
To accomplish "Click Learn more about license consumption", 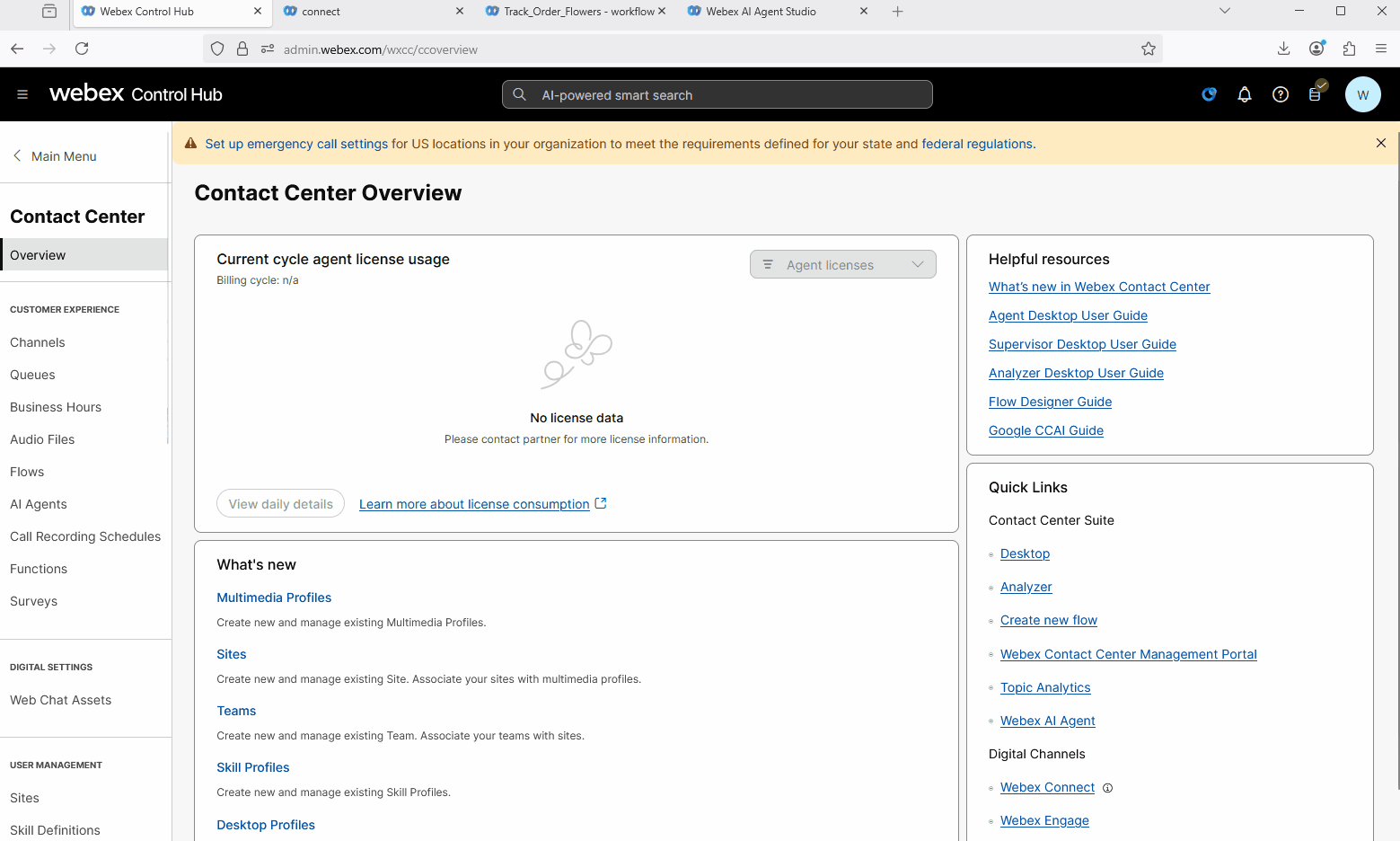I will pos(474,504).
